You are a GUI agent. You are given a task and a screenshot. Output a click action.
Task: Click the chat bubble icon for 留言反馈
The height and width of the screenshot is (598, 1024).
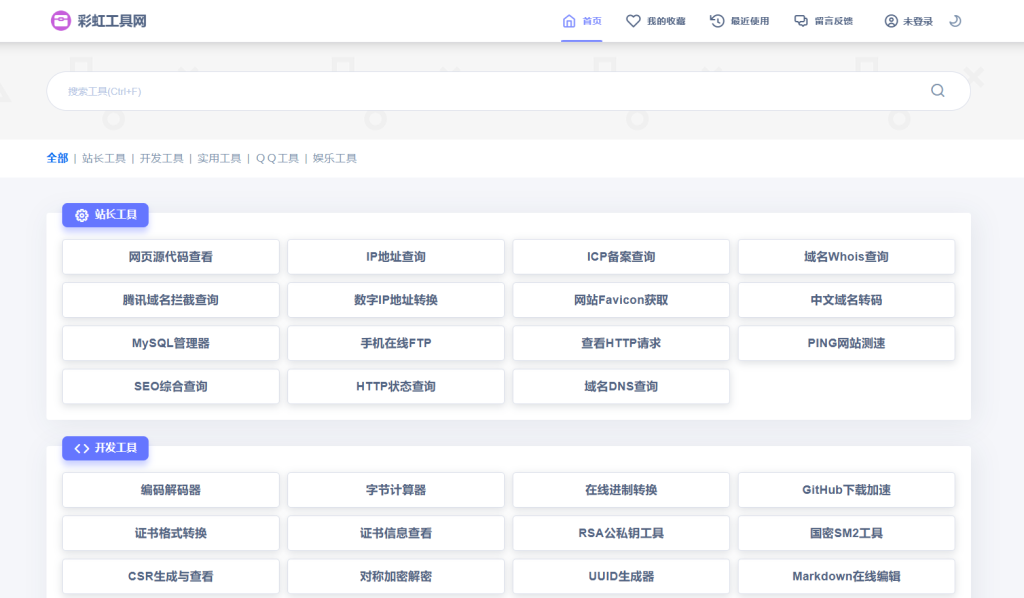coord(801,21)
